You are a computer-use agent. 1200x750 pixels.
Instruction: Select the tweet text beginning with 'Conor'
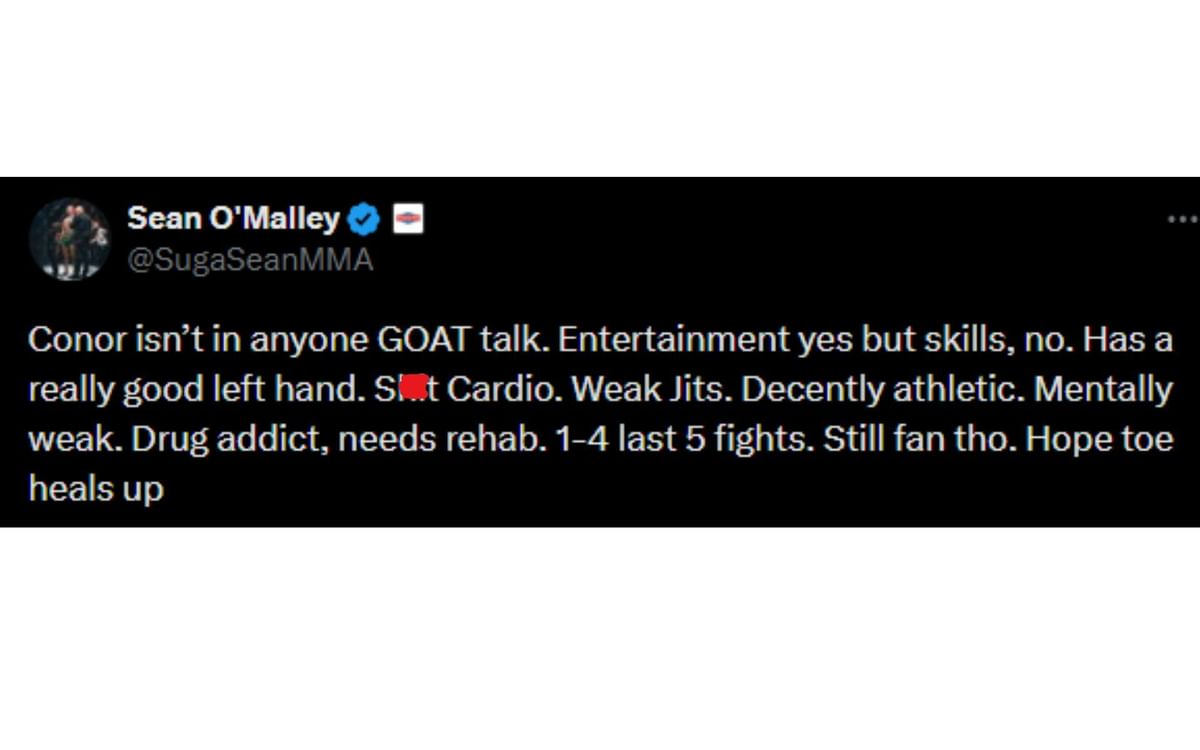click(80, 339)
